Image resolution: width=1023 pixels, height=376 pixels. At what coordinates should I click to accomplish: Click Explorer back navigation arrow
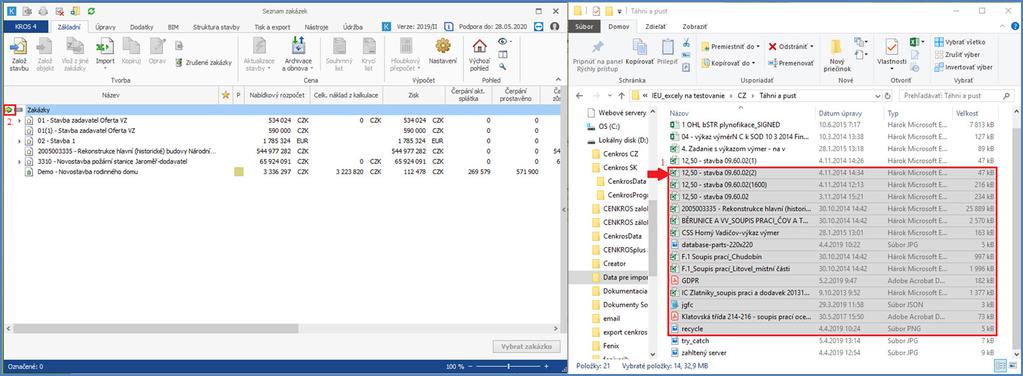580,95
